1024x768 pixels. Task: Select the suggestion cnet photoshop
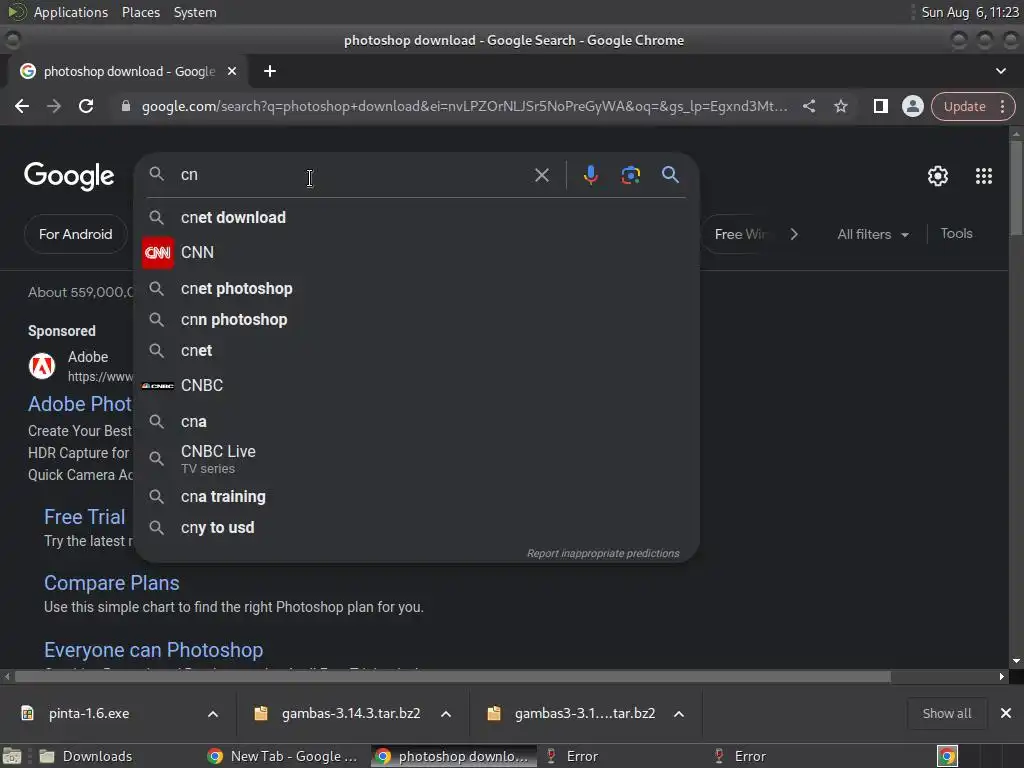[417, 288]
